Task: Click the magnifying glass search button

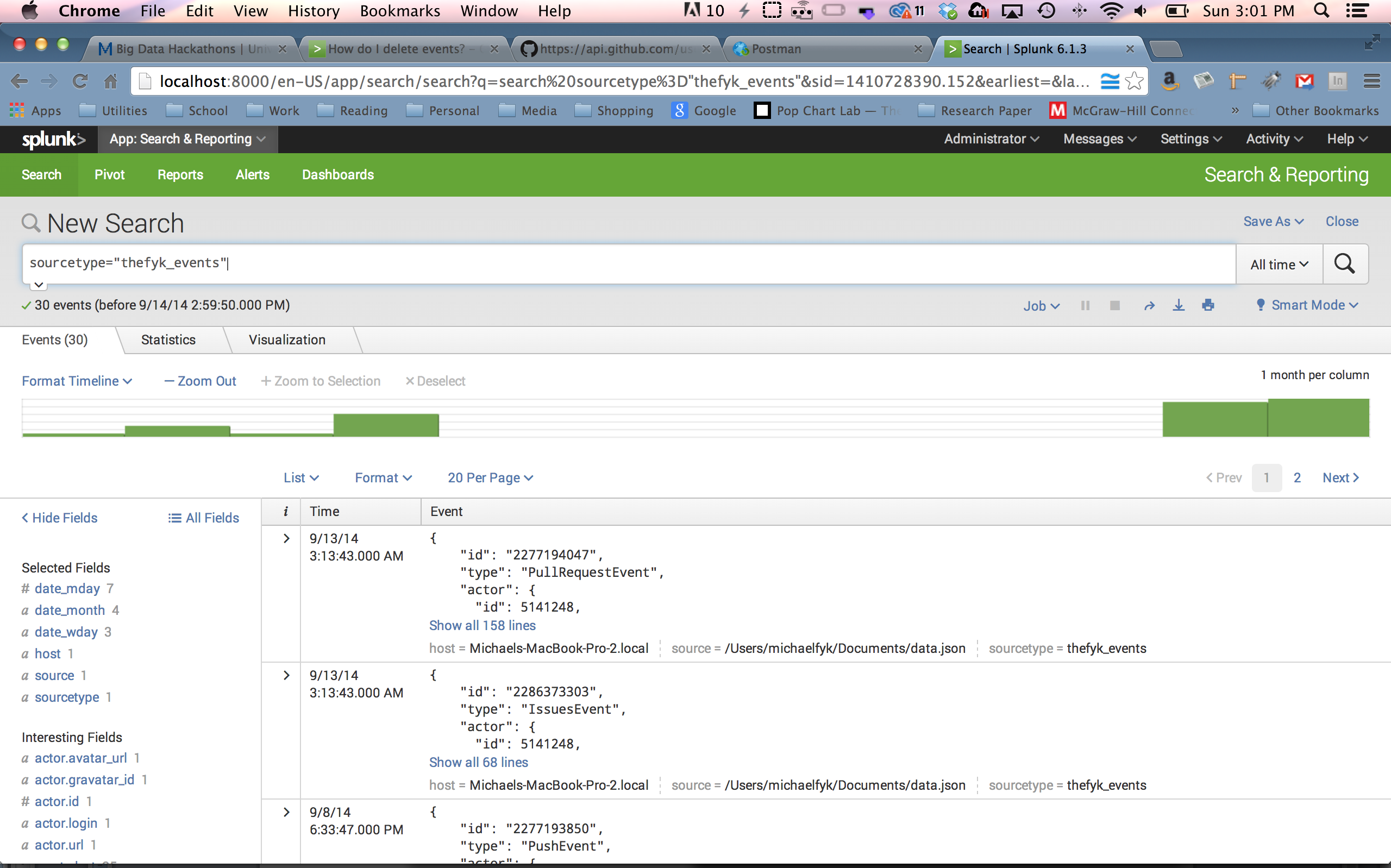Action: (1344, 264)
